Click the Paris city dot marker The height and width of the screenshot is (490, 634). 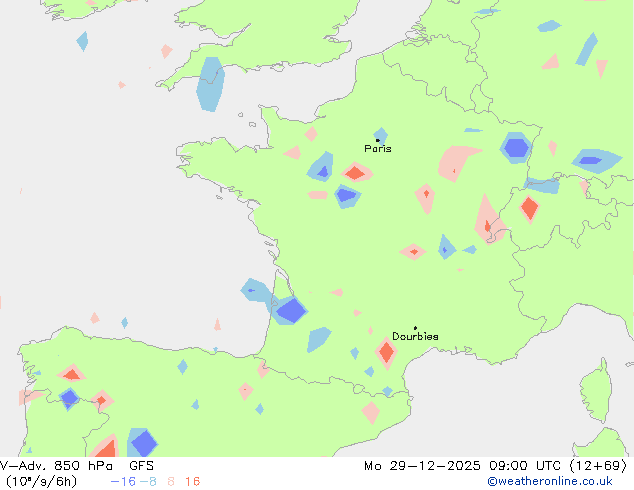pyautogui.click(x=378, y=140)
